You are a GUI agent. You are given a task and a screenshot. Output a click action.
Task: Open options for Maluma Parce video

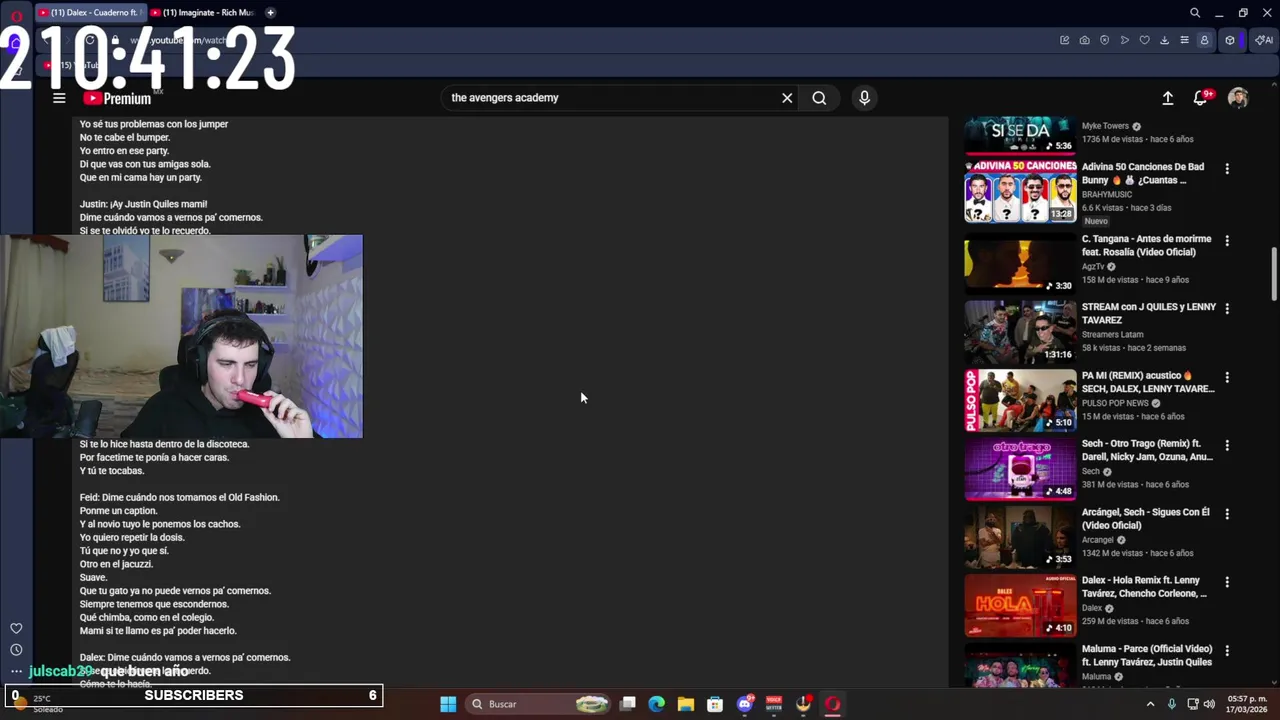1227,651
